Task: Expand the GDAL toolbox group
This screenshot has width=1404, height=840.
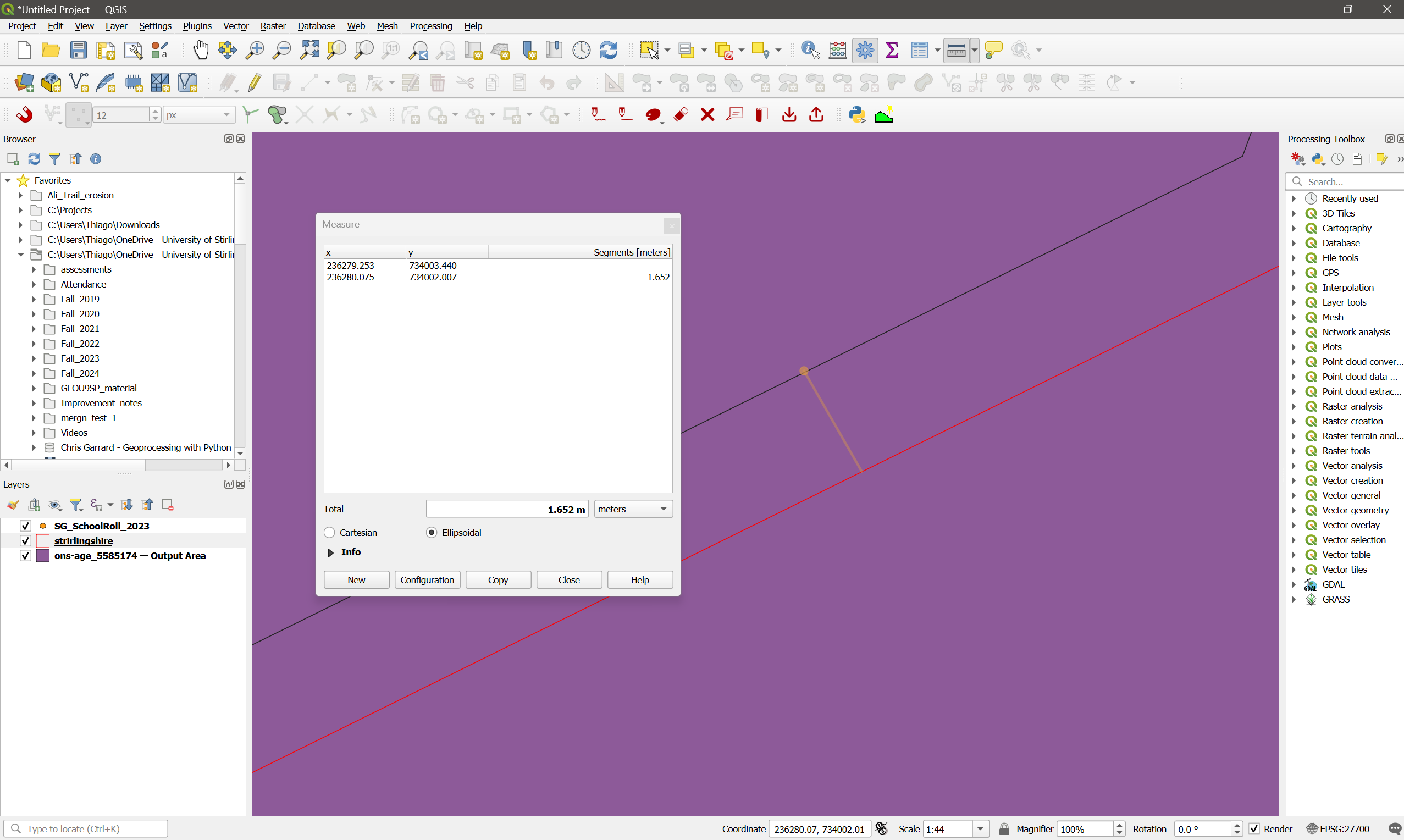Action: coord(1294,584)
